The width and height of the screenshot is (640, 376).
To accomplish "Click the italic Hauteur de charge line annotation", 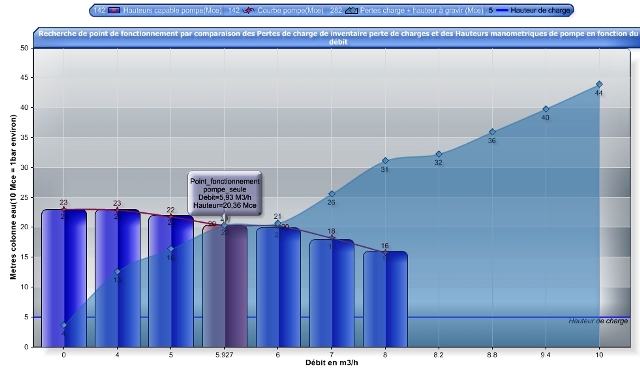I will coord(598,321).
